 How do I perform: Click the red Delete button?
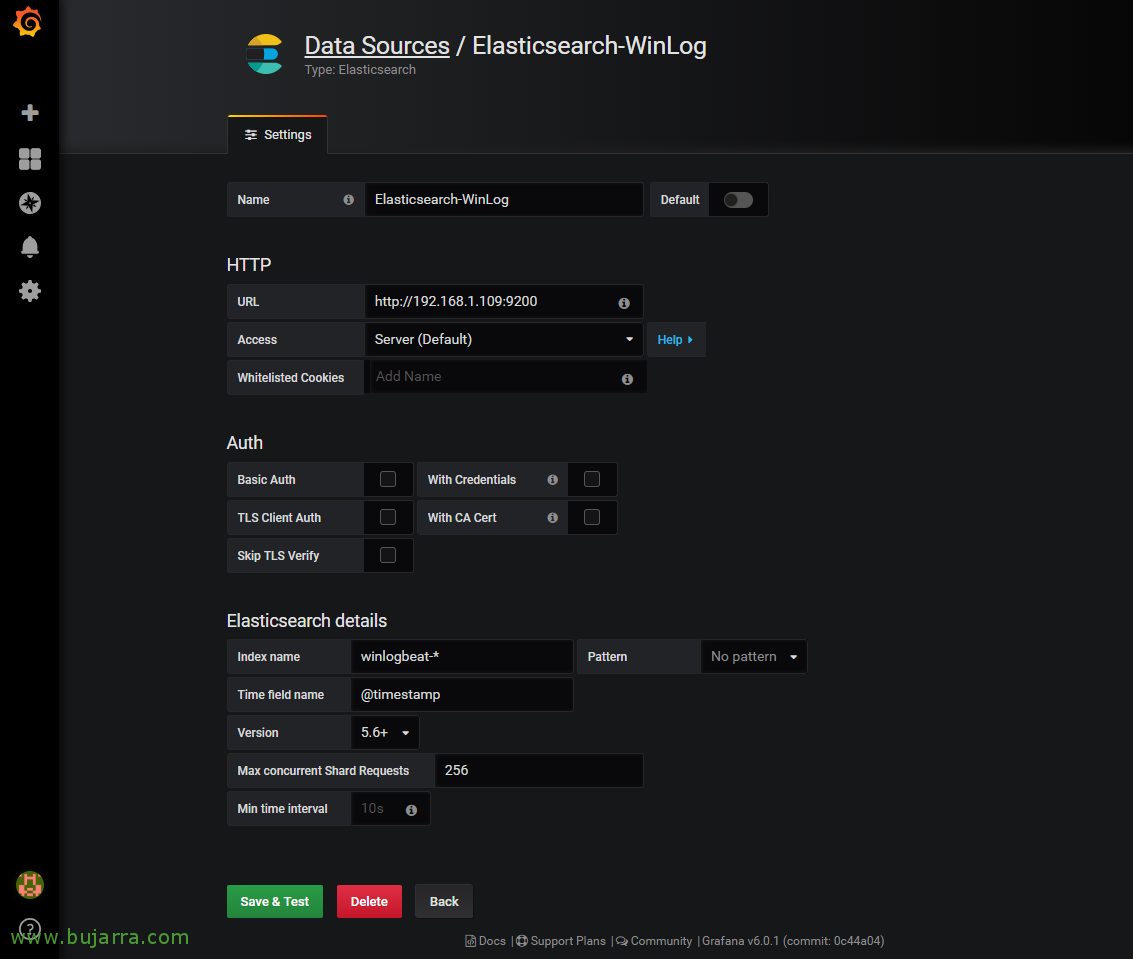tap(369, 901)
